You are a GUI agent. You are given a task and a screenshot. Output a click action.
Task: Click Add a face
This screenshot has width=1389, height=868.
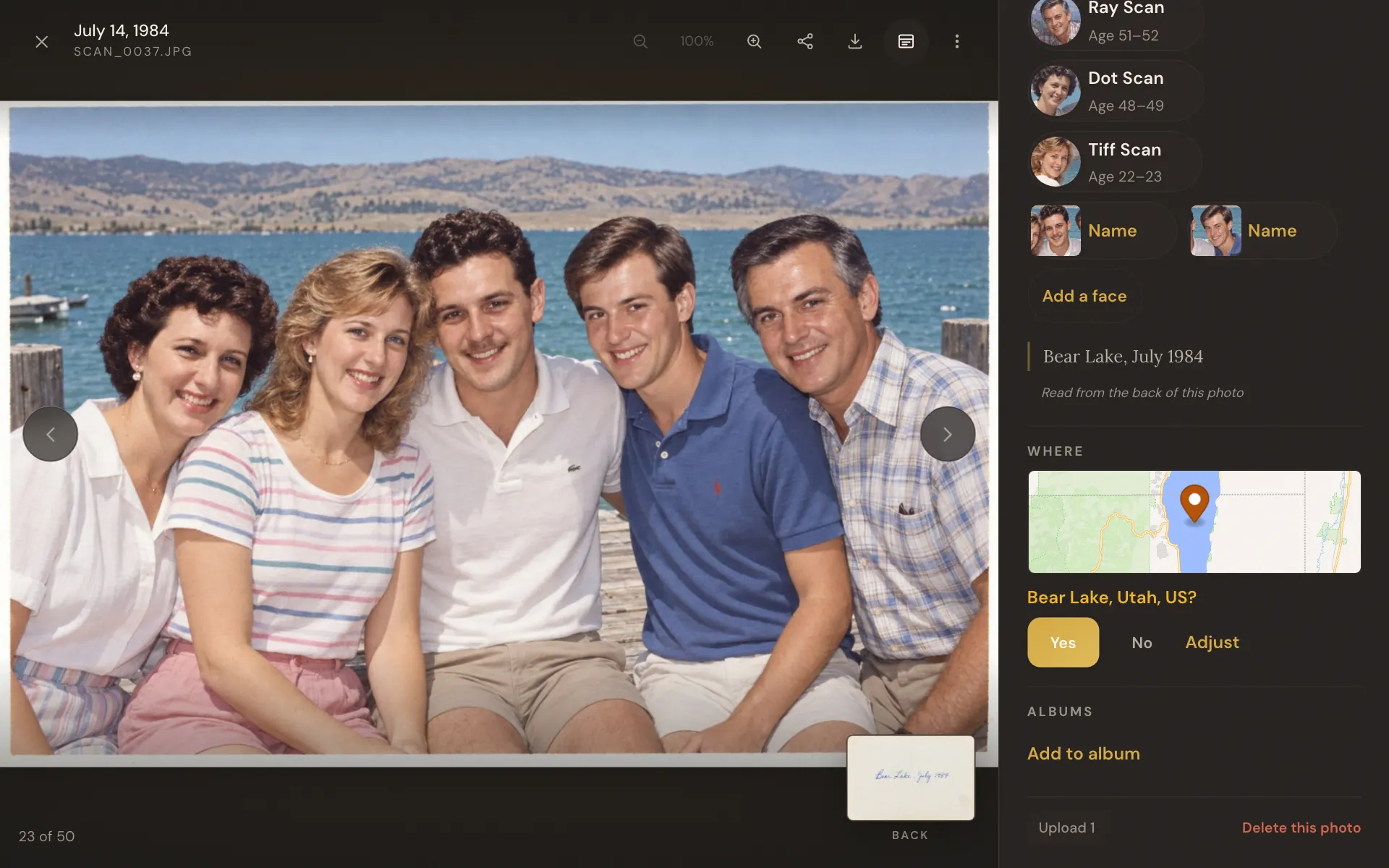1084,296
